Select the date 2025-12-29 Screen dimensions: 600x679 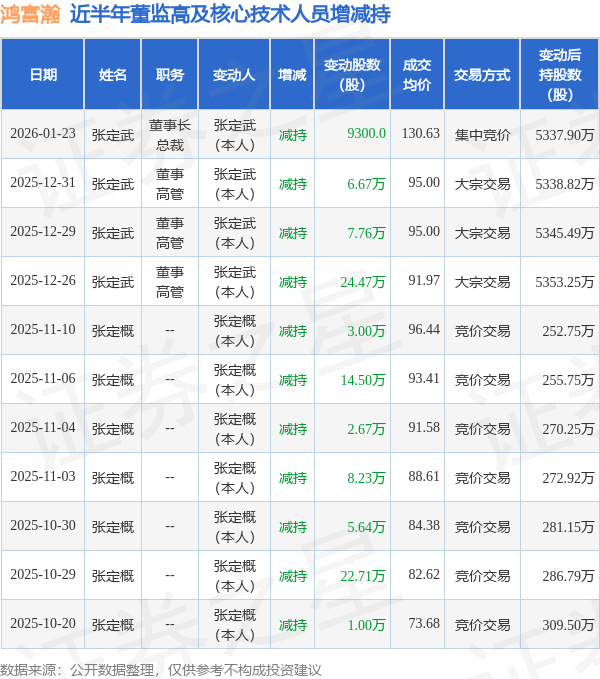point(43,231)
